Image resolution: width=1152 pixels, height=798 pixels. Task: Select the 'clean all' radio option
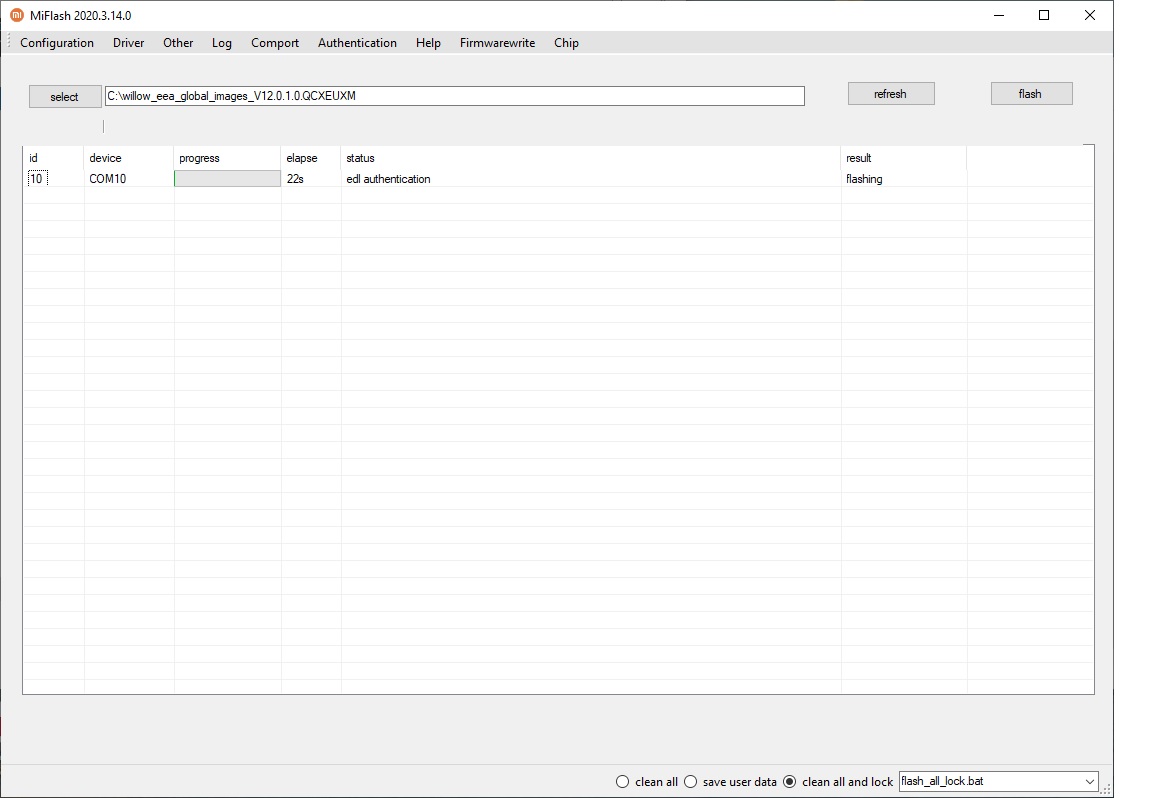[623, 782]
